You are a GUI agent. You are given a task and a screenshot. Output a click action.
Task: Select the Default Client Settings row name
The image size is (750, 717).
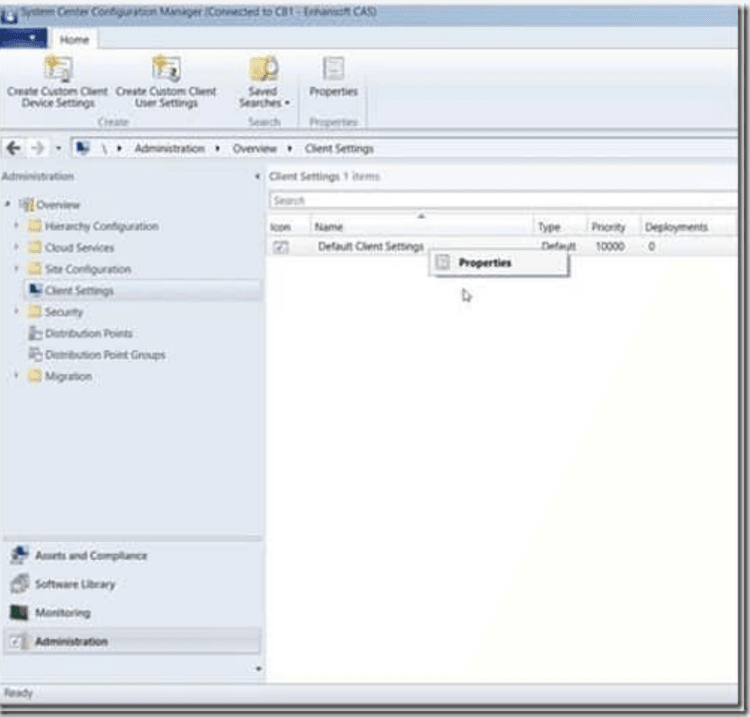[371, 246]
